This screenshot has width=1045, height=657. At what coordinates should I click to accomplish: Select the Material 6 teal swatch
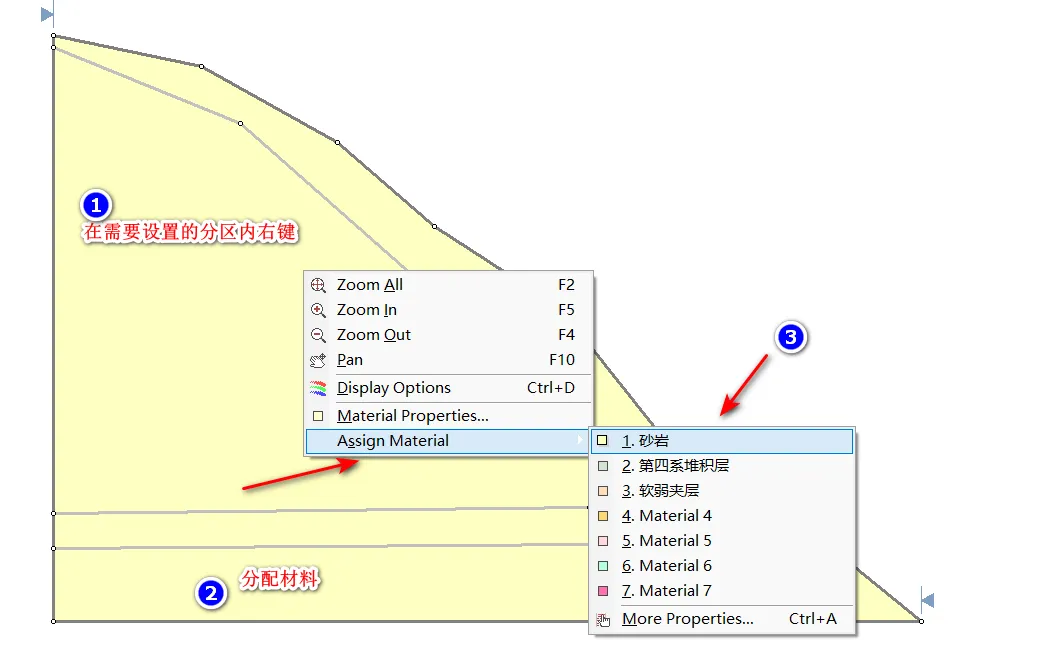603,566
